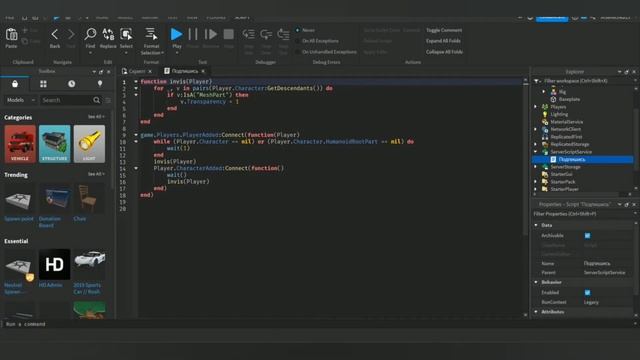Open the Toolbox Recent clock tab

tap(71, 84)
